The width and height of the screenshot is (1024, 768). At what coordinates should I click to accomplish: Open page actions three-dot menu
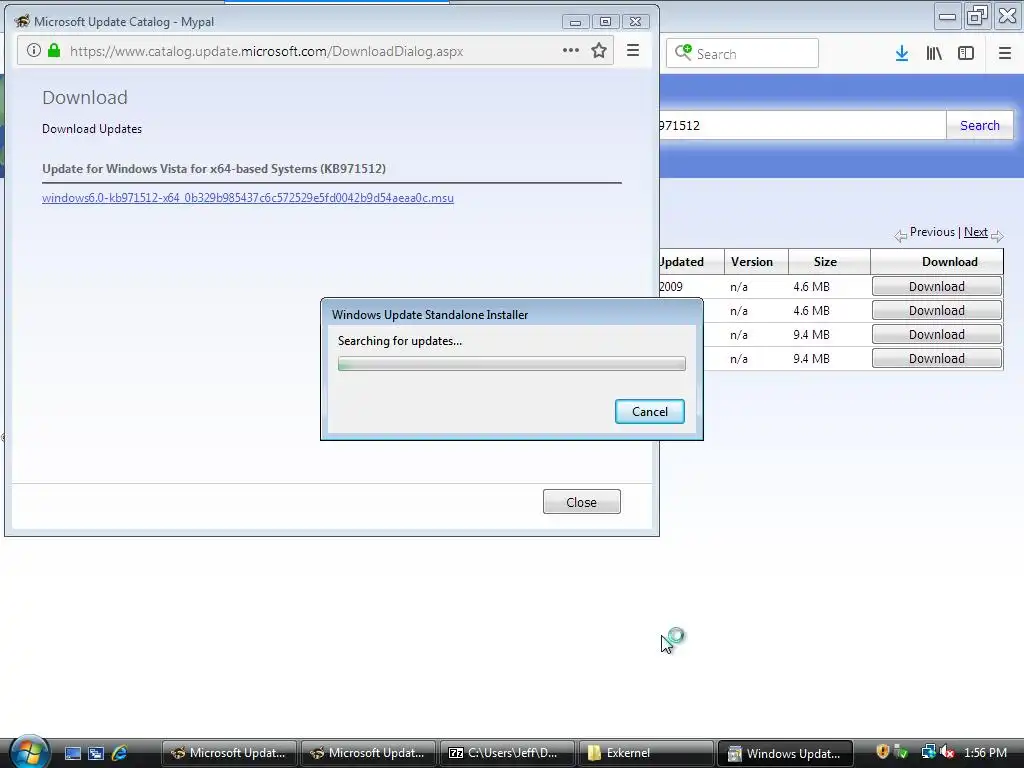click(x=571, y=50)
